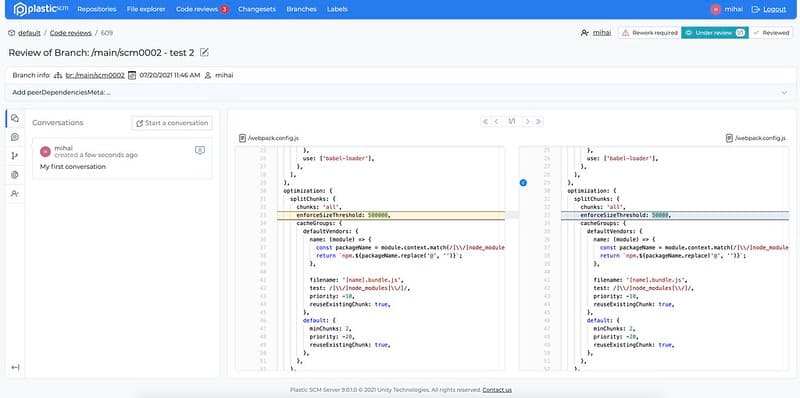
Task: Click the owner person icon in Branch info
Action: click(x=208, y=75)
